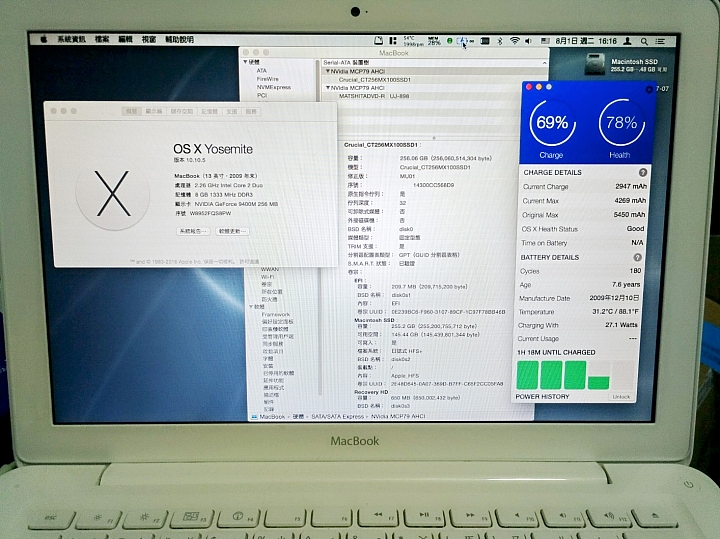This screenshot has height=539, width=720.
Task: Select the Macintosh SSD desktop drive icon
Action: point(594,64)
